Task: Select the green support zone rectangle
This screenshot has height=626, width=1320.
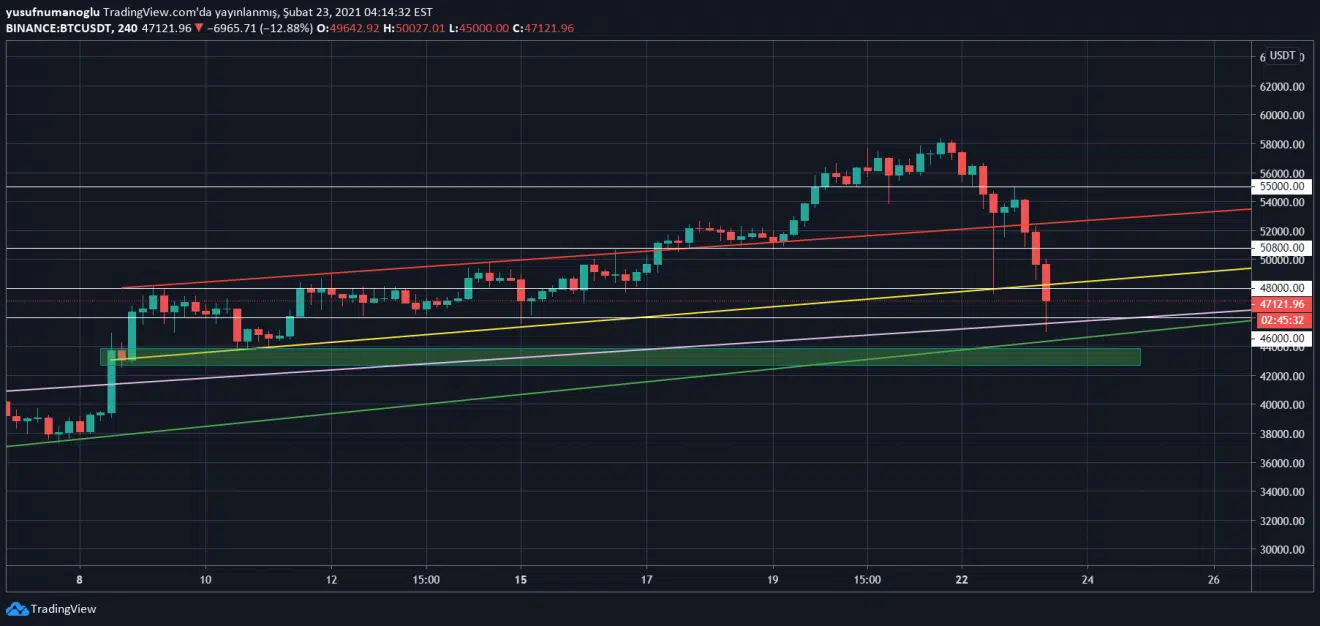Action: (620, 357)
